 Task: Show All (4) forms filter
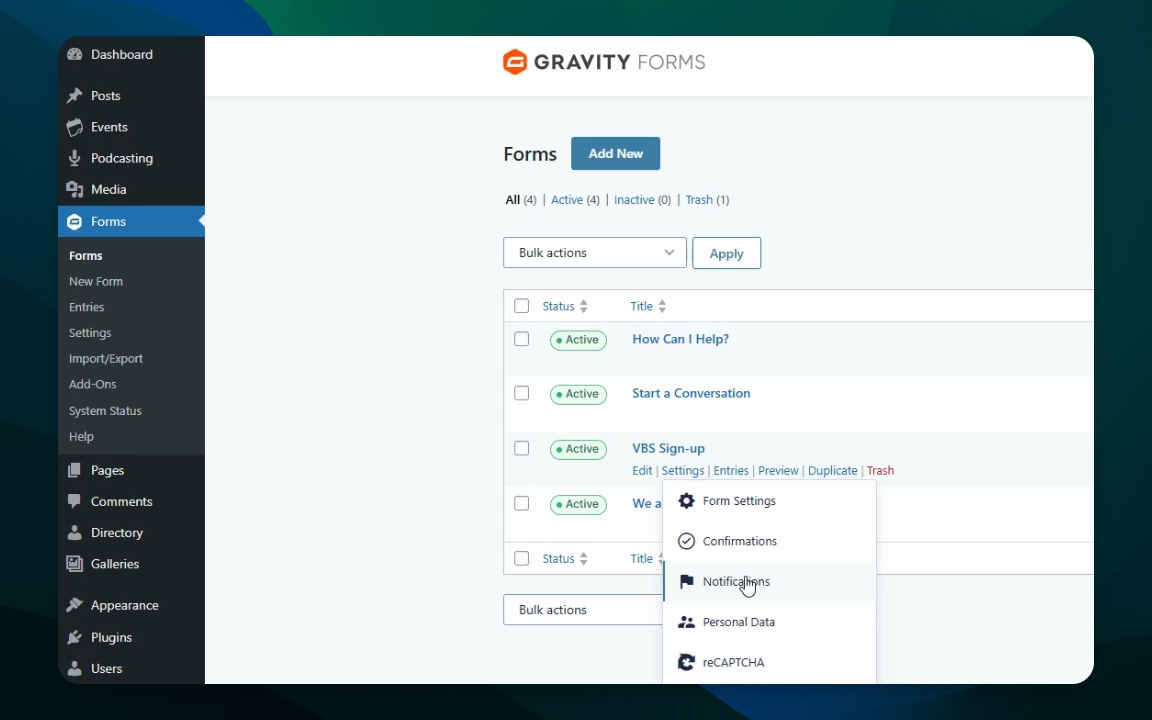click(521, 200)
